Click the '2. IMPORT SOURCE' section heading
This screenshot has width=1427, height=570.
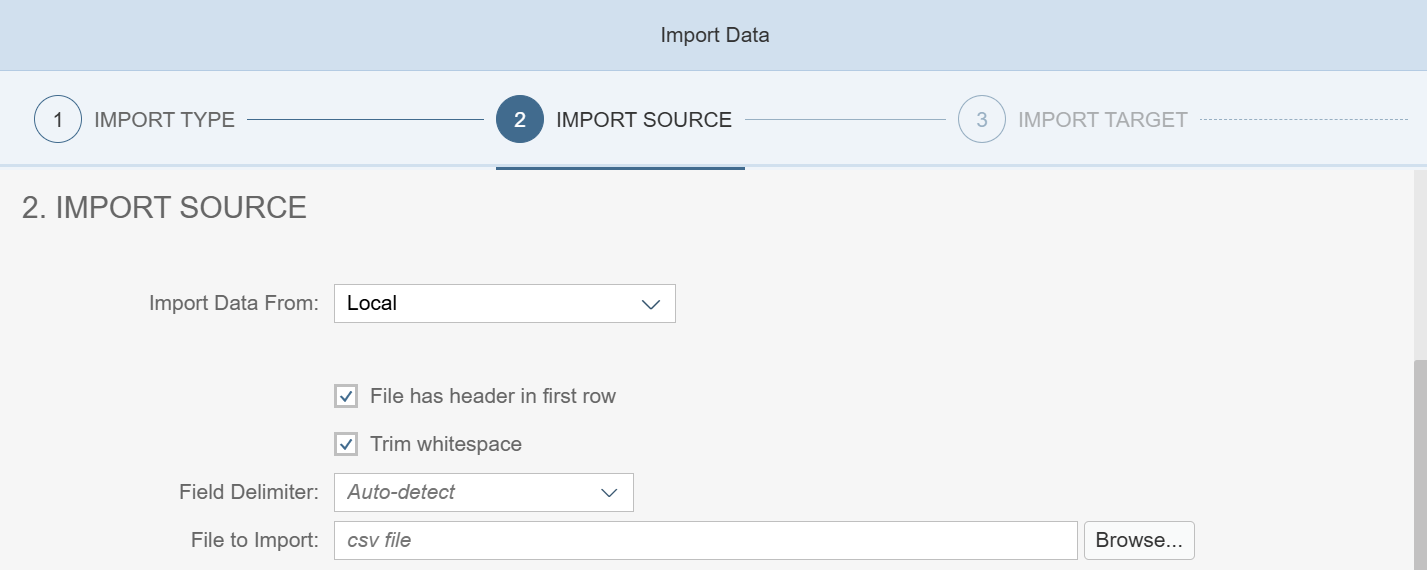164,208
